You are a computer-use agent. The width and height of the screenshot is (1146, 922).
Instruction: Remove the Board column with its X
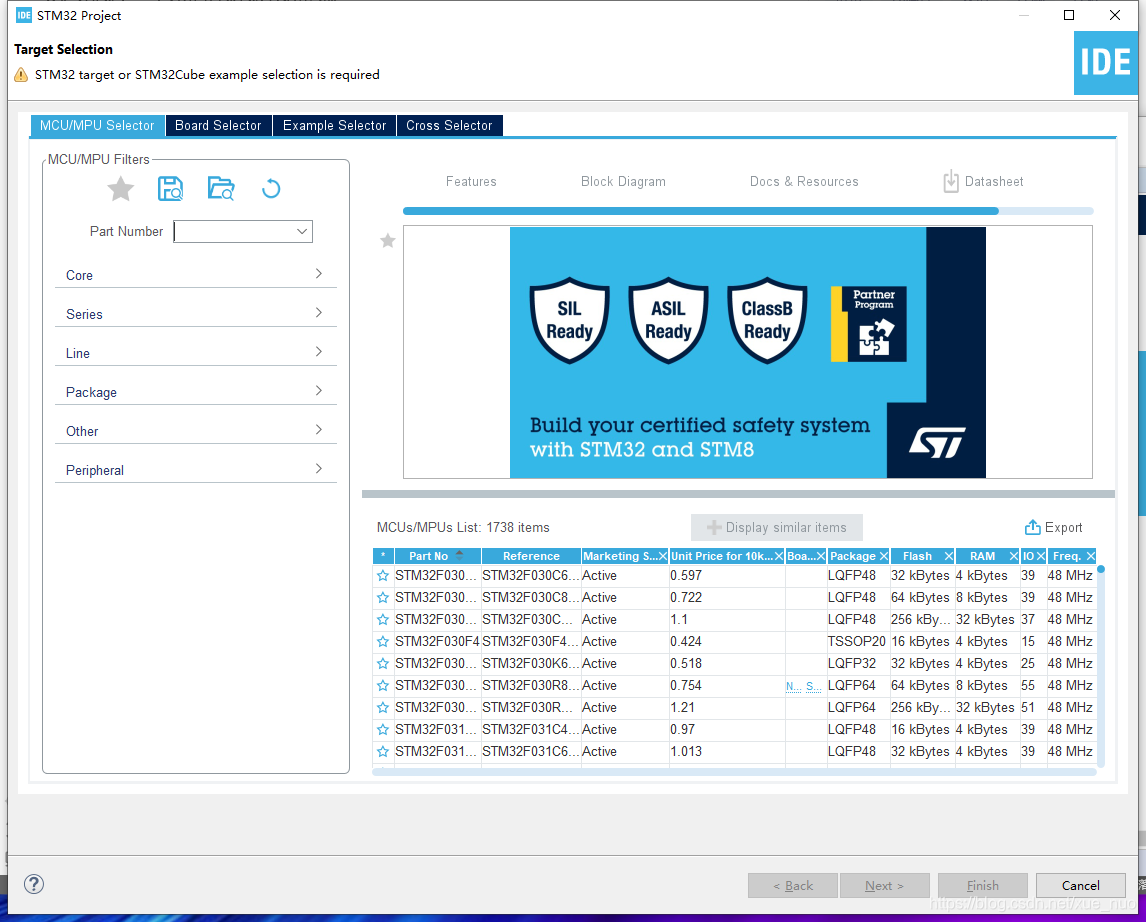(x=820, y=557)
